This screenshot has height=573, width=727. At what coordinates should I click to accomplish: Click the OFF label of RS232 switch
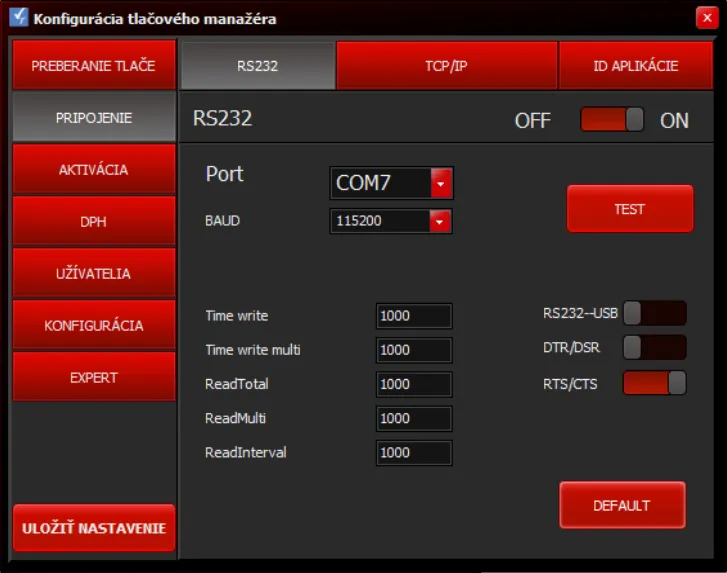click(533, 121)
